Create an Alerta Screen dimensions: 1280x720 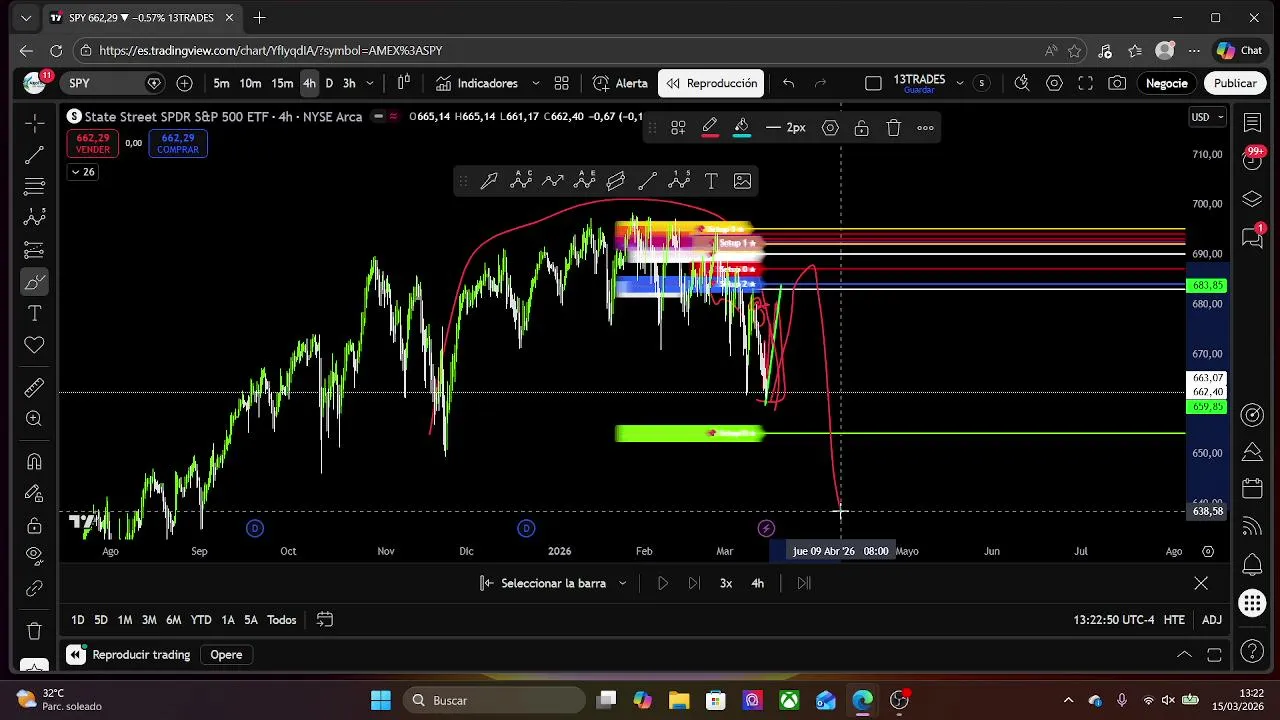click(620, 83)
